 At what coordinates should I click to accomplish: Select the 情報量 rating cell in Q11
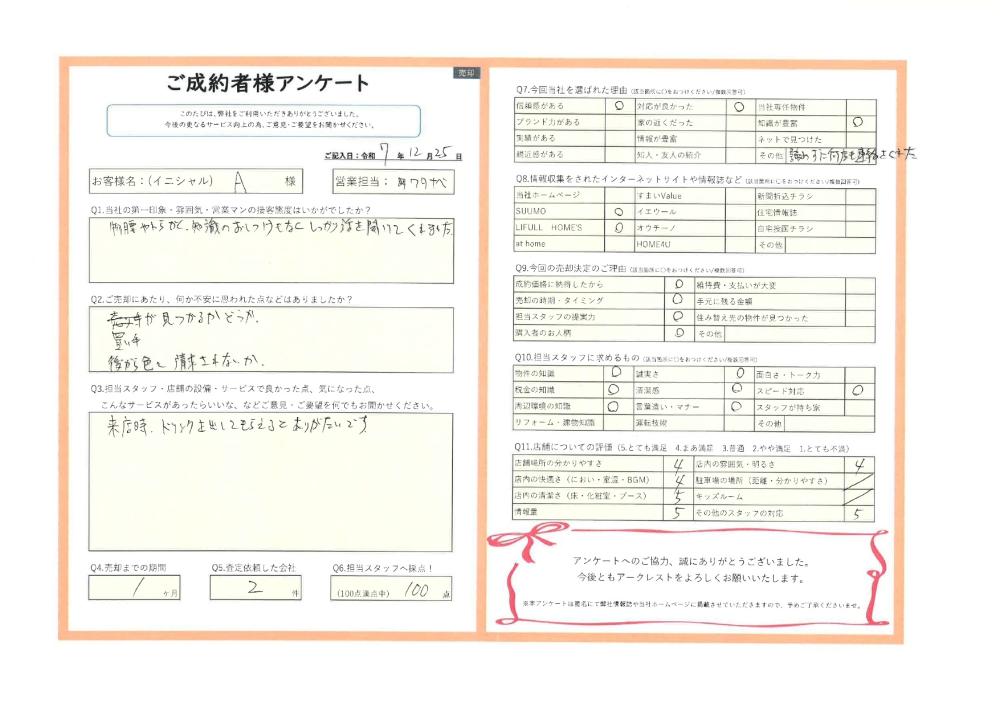[677, 513]
